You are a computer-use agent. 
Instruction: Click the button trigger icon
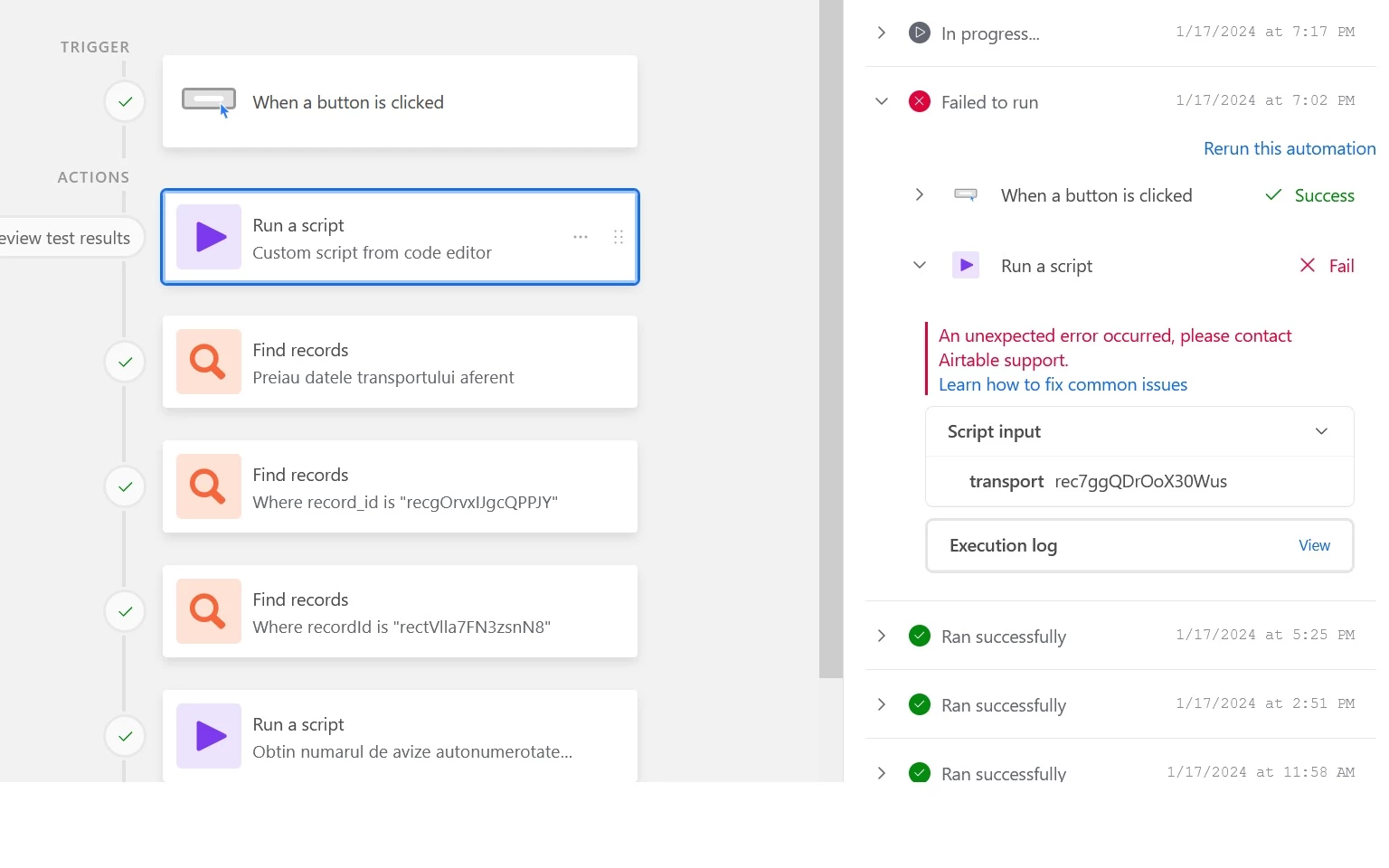(x=209, y=101)
